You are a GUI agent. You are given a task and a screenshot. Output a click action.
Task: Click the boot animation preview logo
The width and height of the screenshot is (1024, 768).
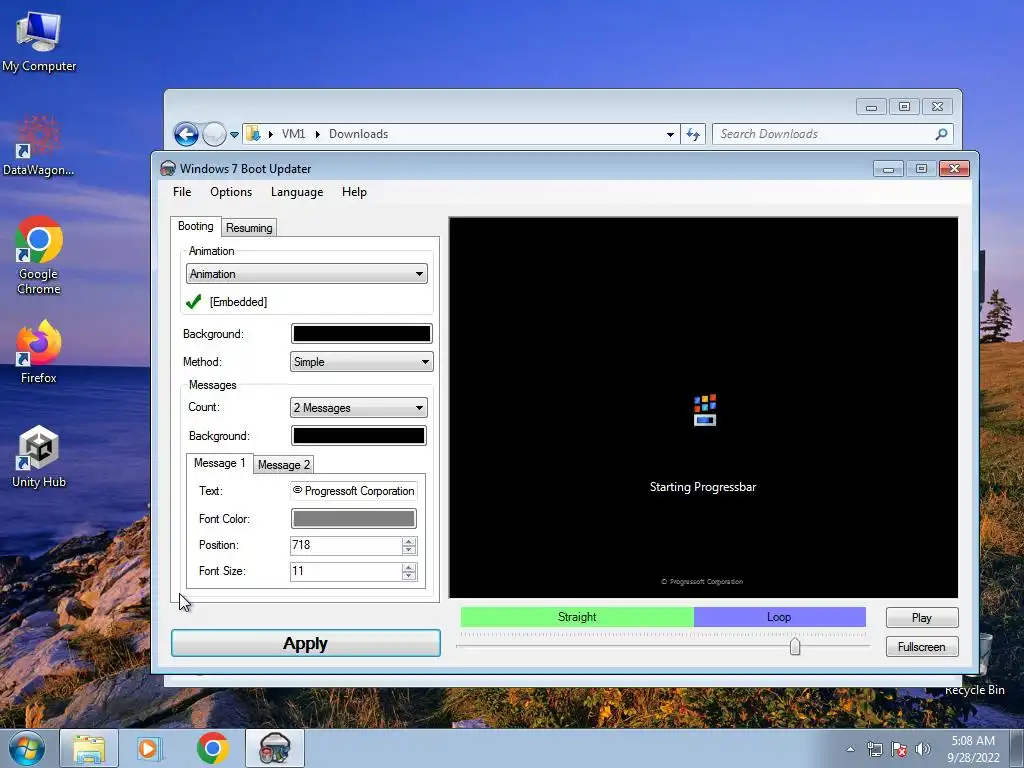(x=705, y=410)
